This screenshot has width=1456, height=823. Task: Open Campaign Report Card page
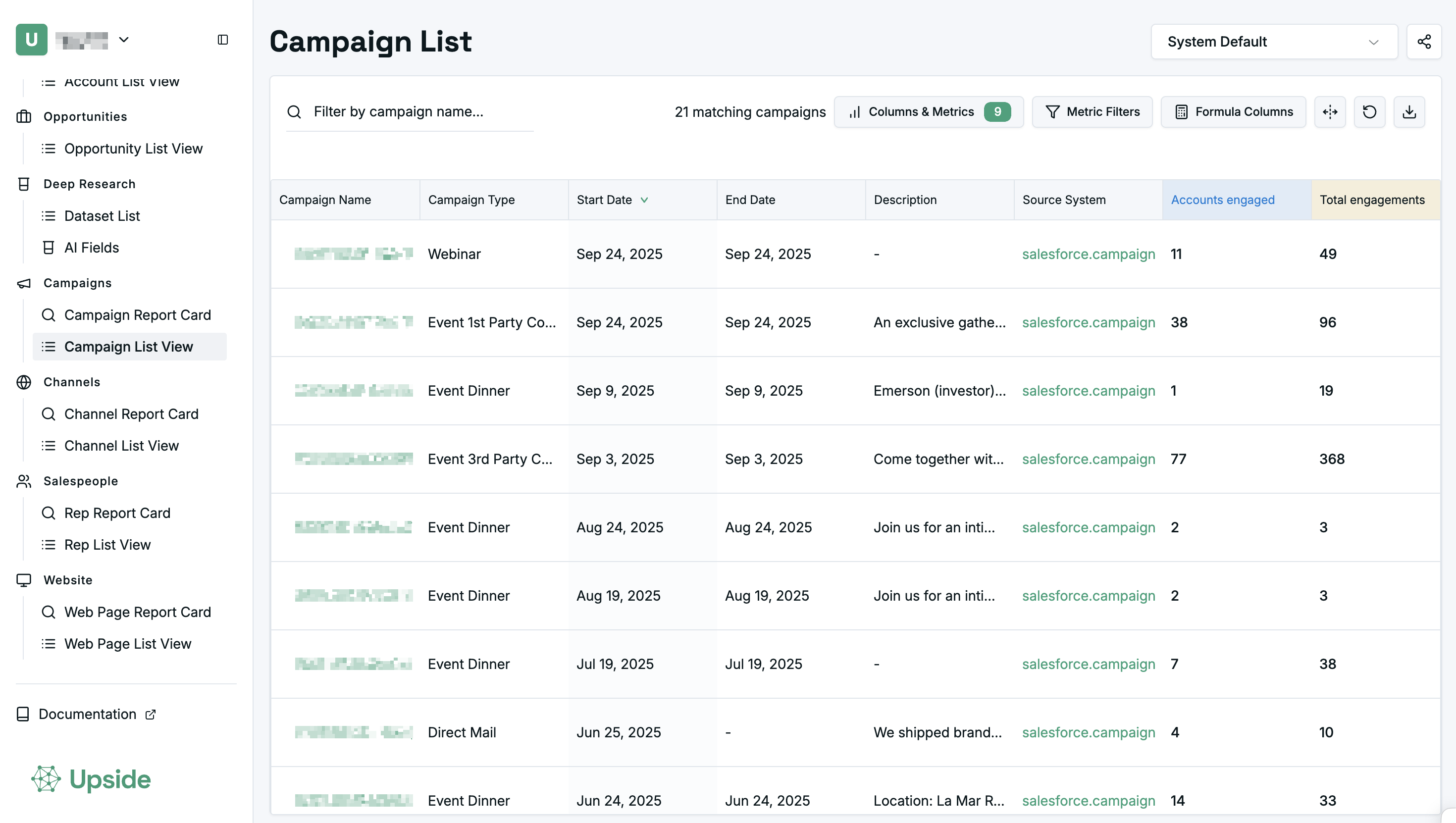pos(137,315)
